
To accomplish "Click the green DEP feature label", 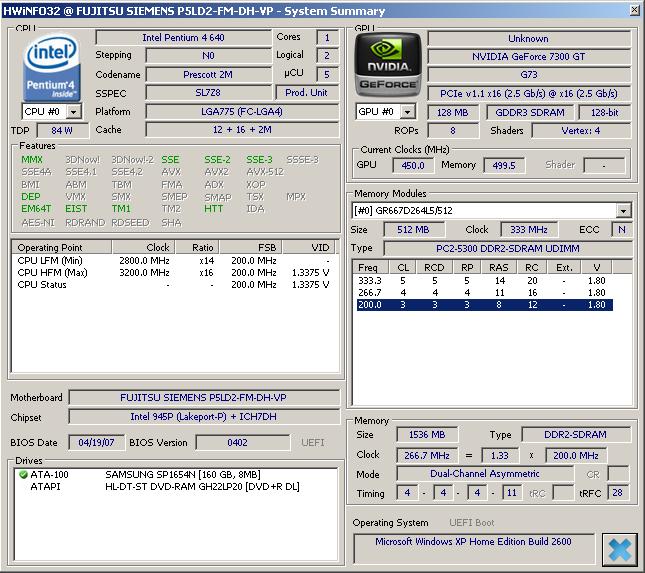I will pyautogui.click(x=31, y=197).
